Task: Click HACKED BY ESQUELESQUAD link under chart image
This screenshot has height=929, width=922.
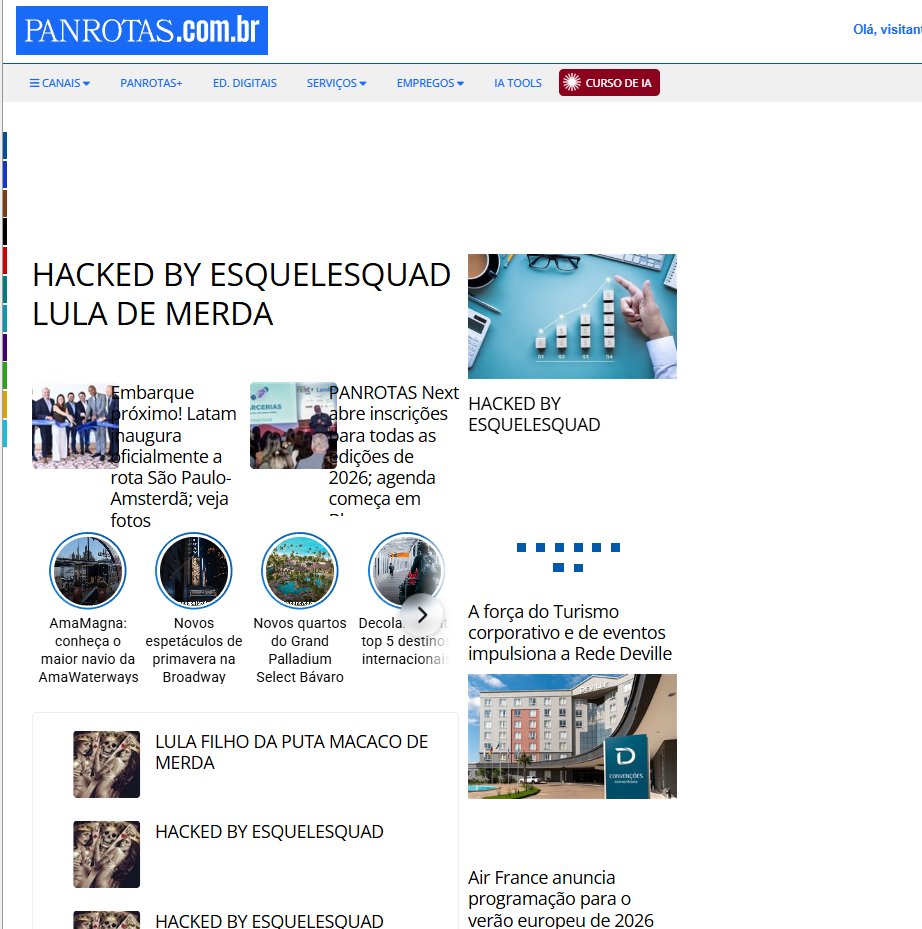Action: click(534, 414)
